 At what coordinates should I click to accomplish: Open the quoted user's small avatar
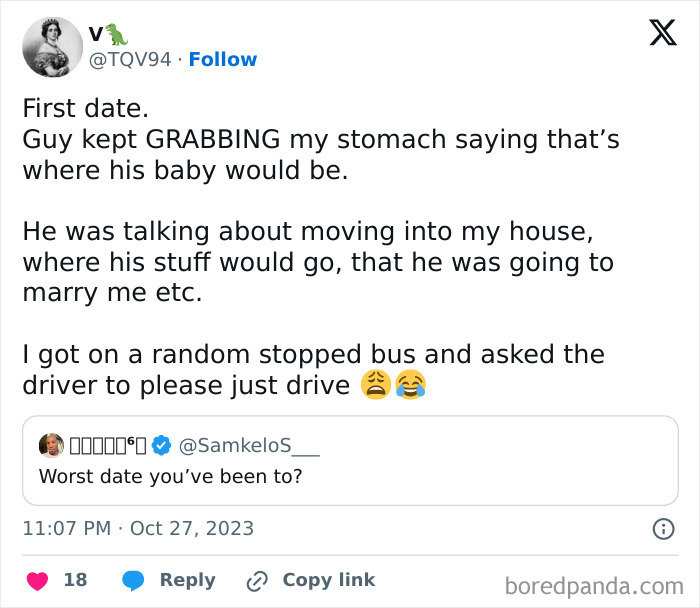pyautogui.click(x=50, y=445)
